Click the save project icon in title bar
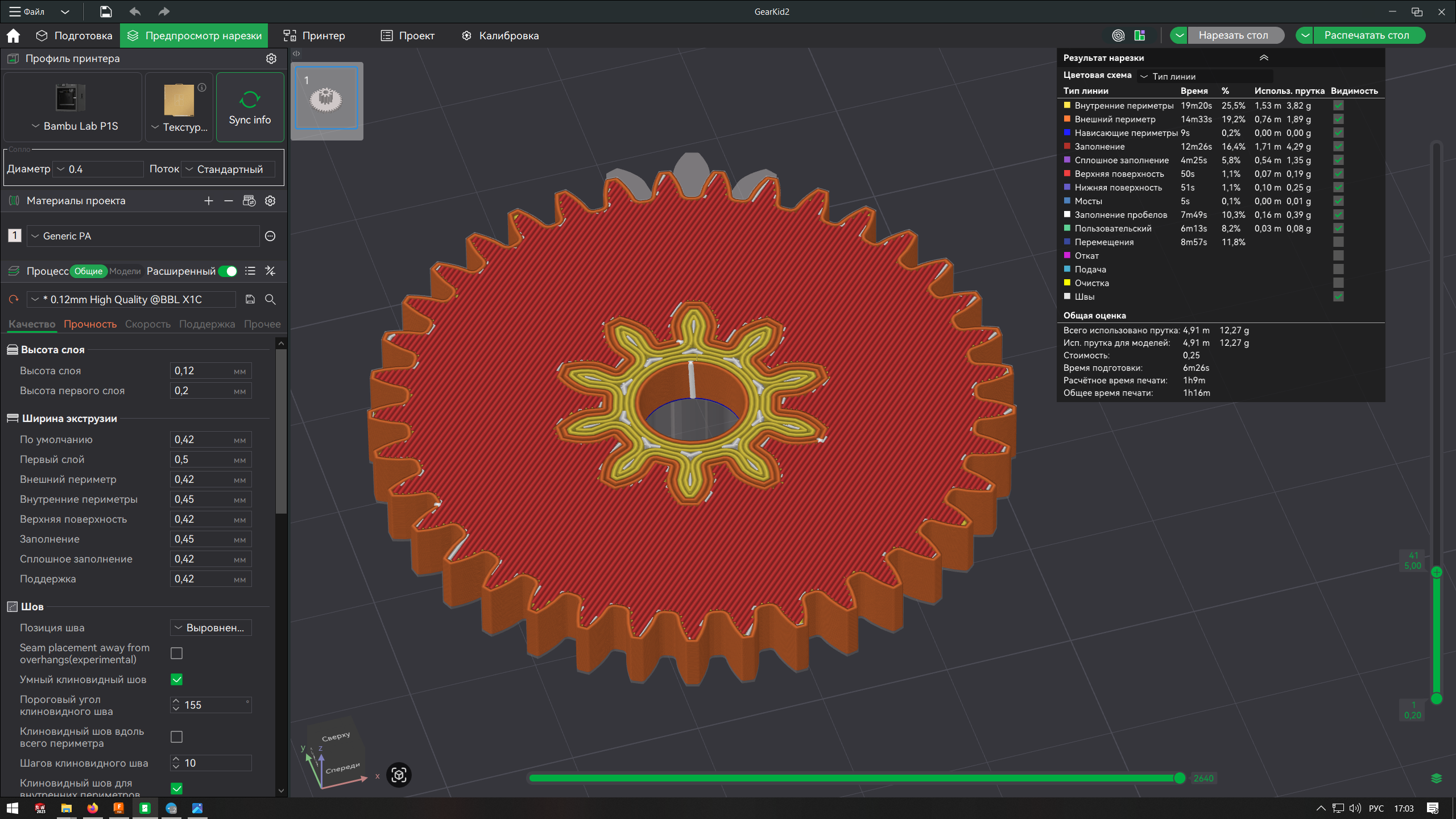1456x819 pixels. pyautogui.click(x=106, y=11)
